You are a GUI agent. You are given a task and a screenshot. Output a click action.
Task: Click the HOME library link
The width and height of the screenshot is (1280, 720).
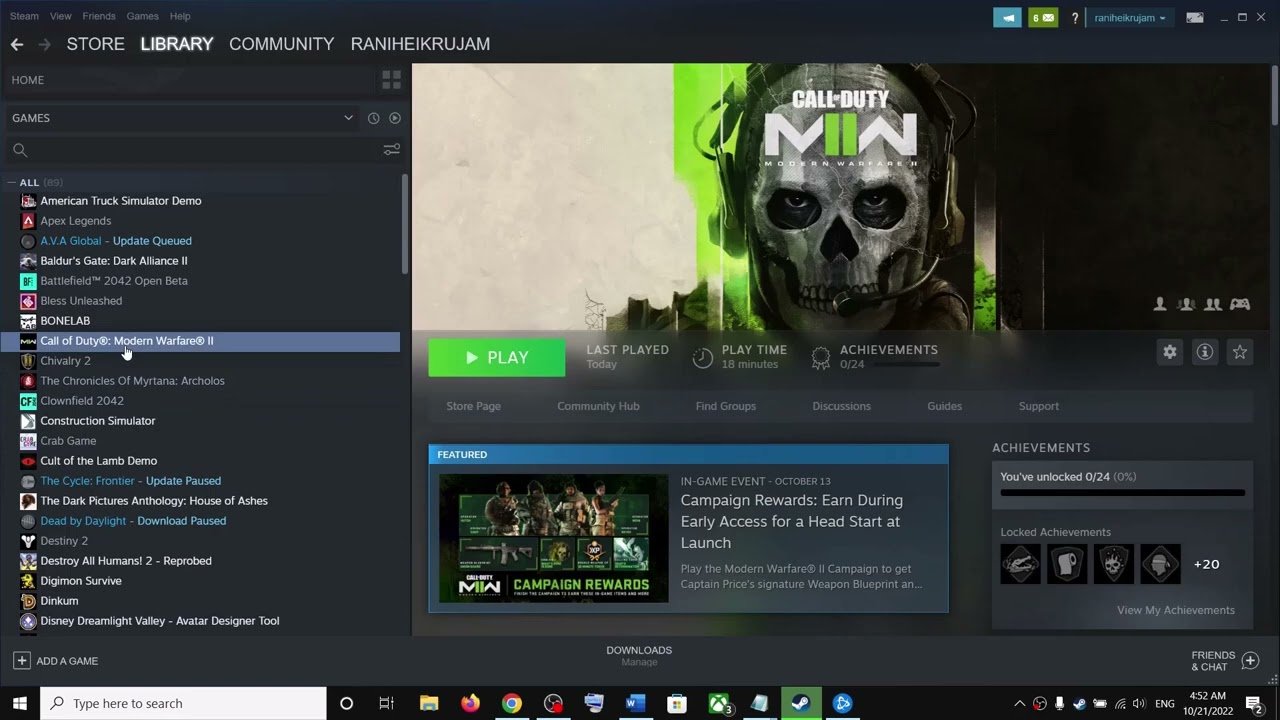pyautogui.click(x=28, y=80)
